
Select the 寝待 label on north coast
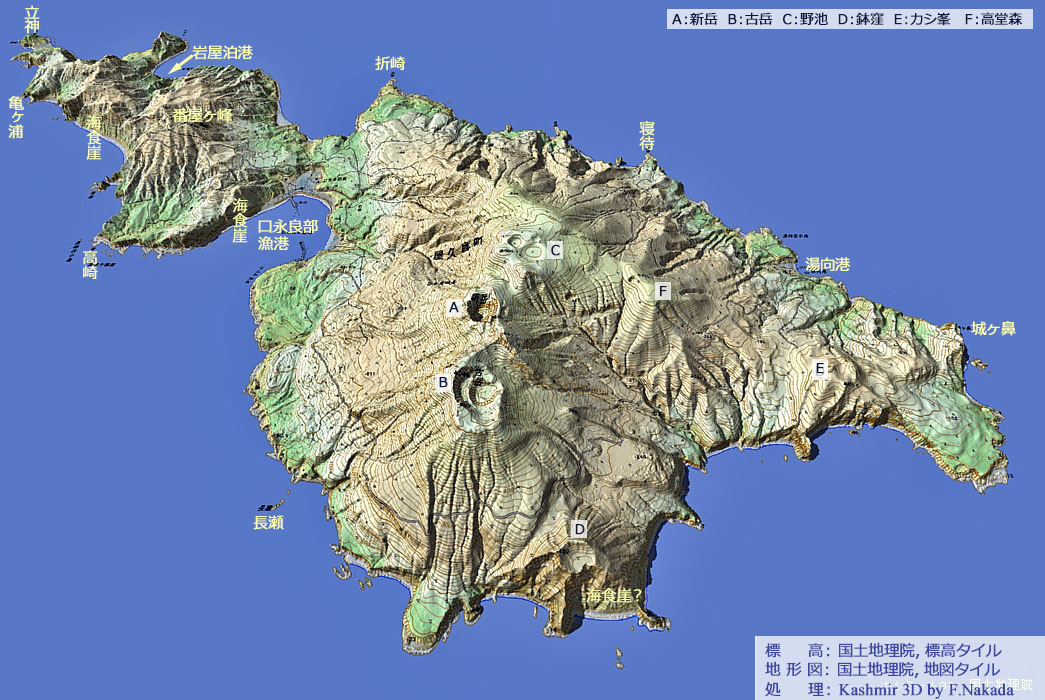647,136
